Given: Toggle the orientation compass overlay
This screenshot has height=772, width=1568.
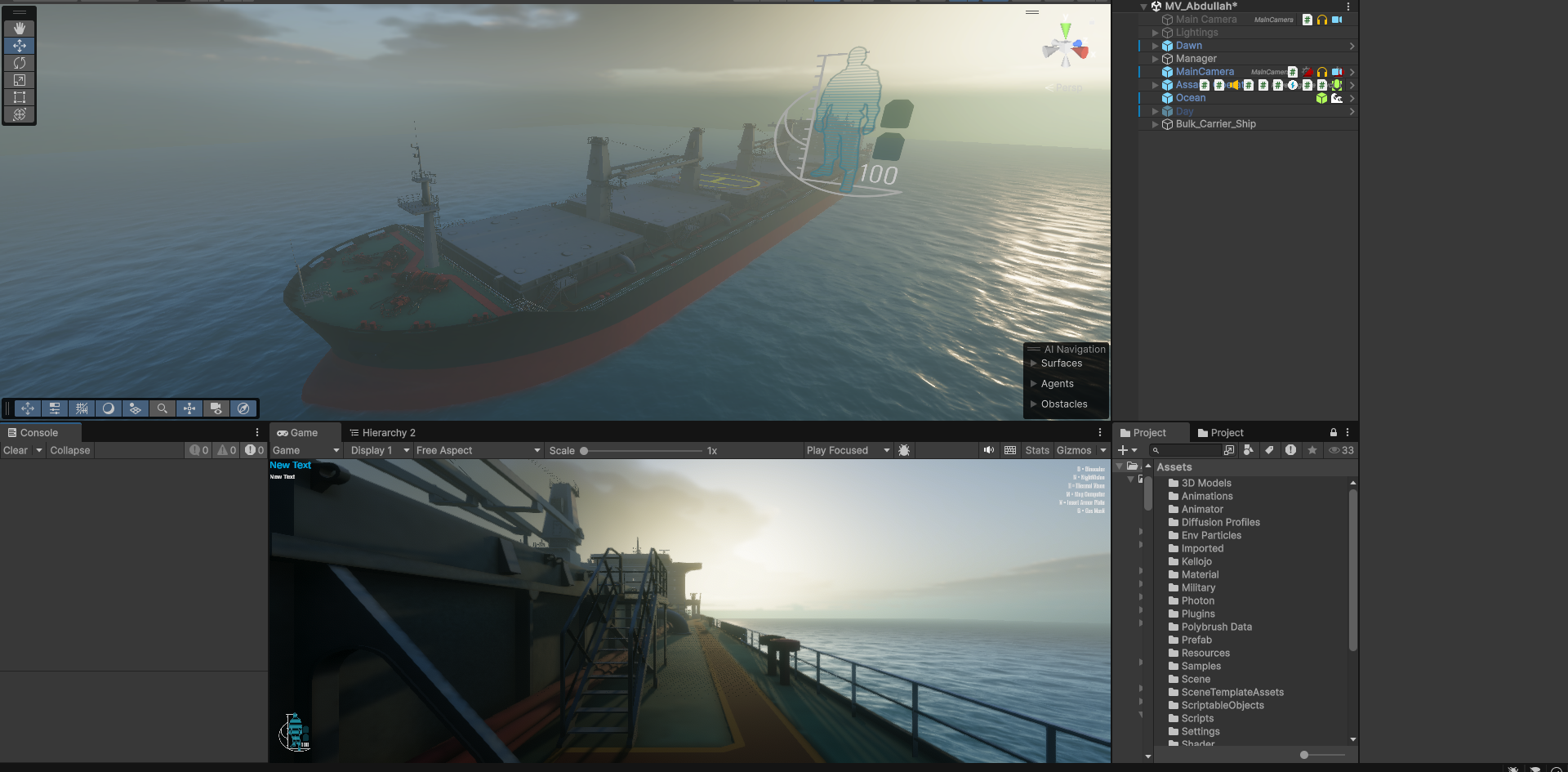Looking at the screenshot, I should 243,408.
